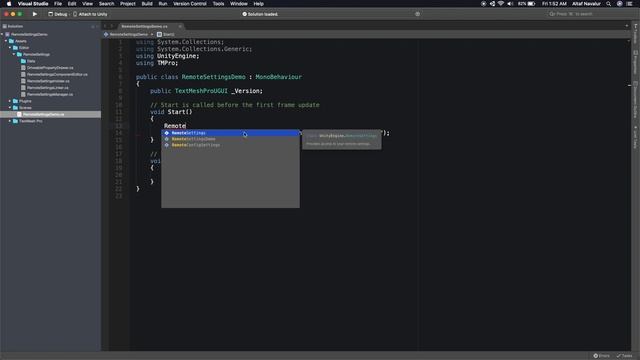Open the View menu
The height and width of the screenshot is (360, 640).
point(87,4)
